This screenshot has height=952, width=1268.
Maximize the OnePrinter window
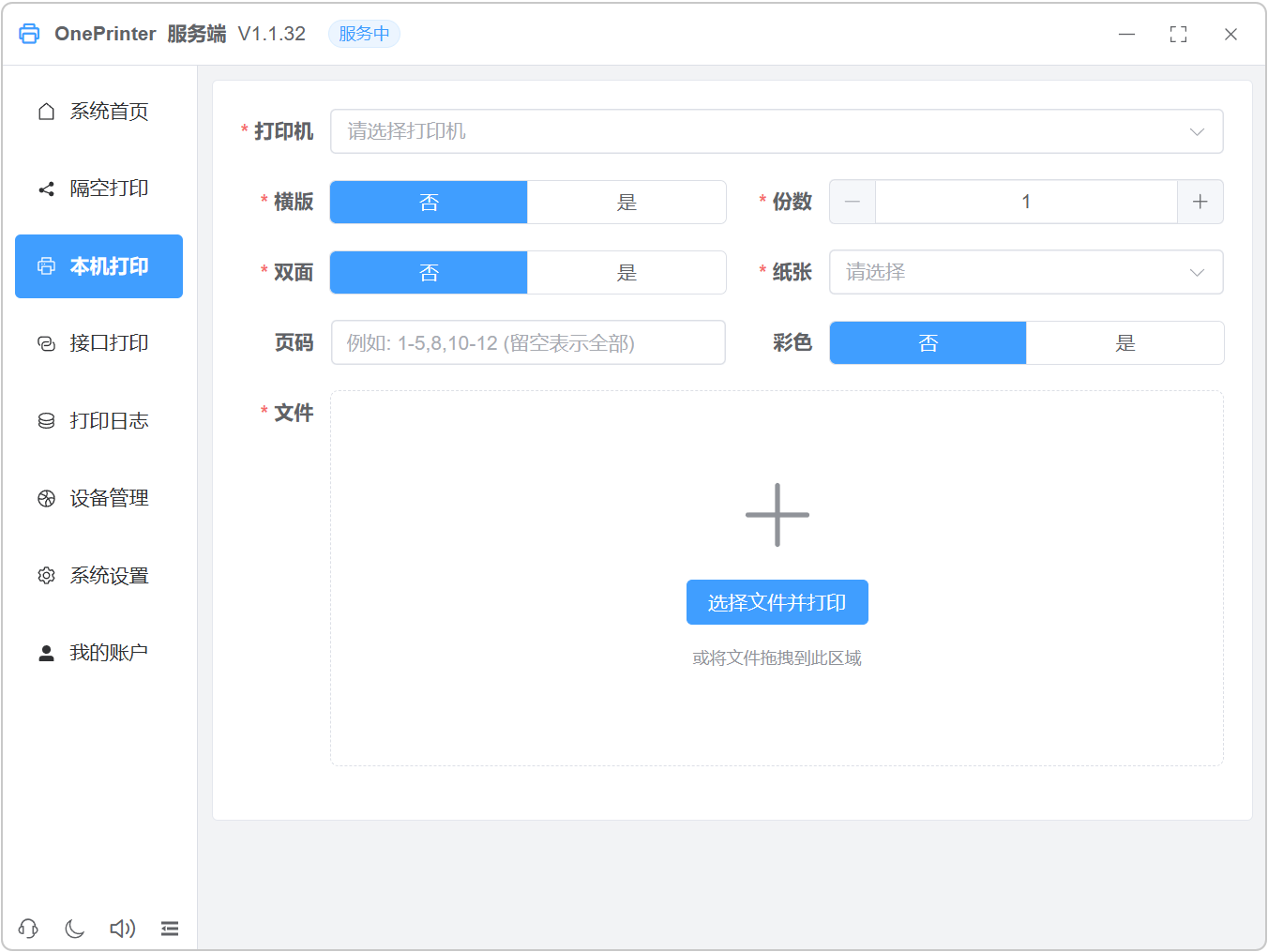pyautogui.click(x=1179, y=34)
